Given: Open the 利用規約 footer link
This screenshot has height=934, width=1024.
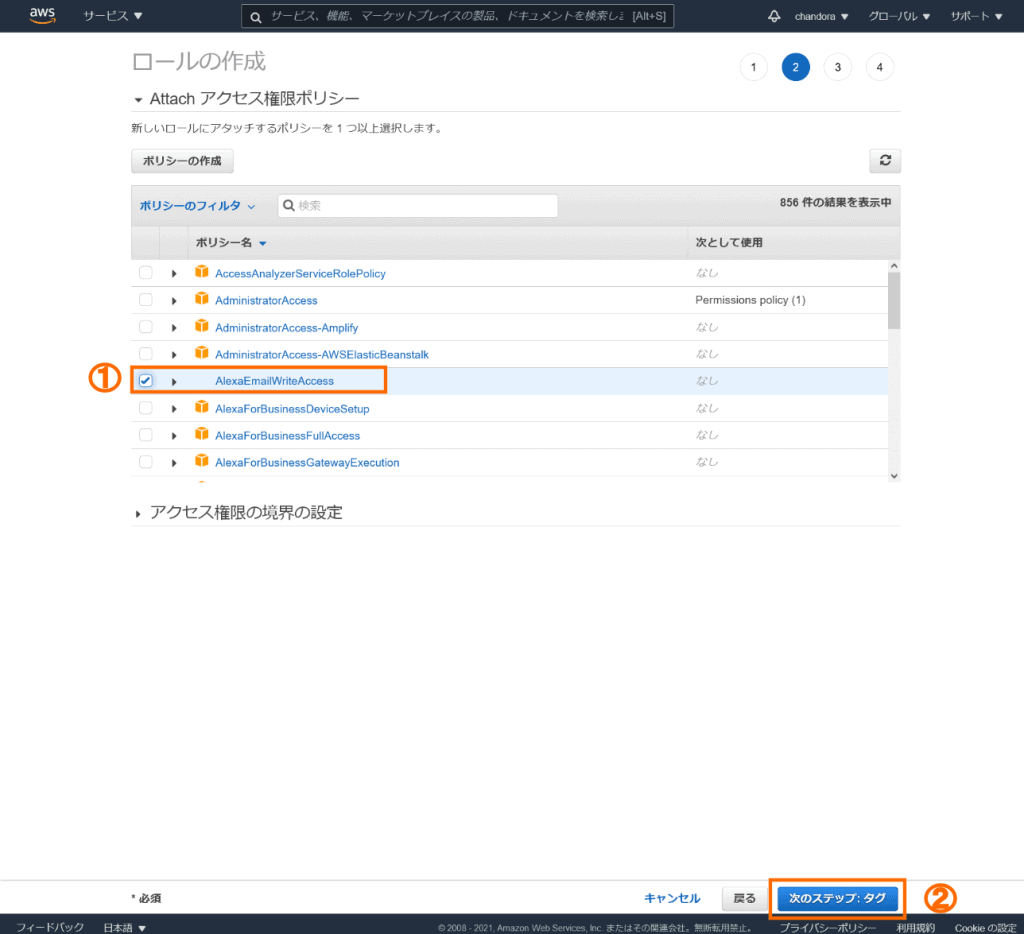Looking at the screenshot, I should click(916, 927).
